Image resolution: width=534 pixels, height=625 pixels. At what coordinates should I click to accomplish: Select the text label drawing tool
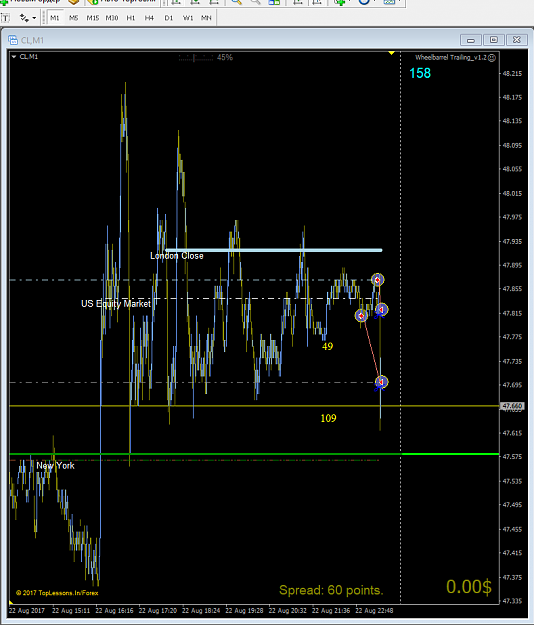(6, 18)
